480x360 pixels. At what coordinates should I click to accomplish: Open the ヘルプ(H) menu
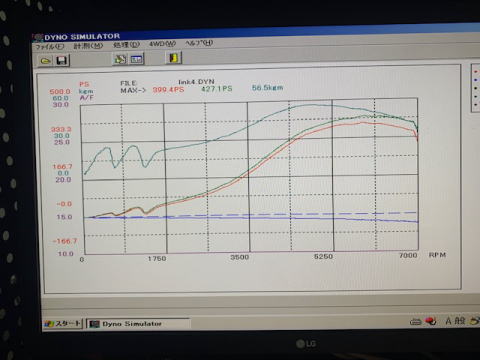[199, 43]
